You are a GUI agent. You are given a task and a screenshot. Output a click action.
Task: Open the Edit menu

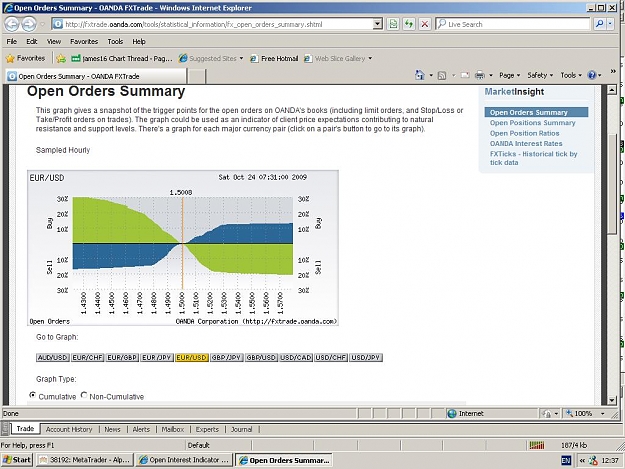click(x=31, y=41)
